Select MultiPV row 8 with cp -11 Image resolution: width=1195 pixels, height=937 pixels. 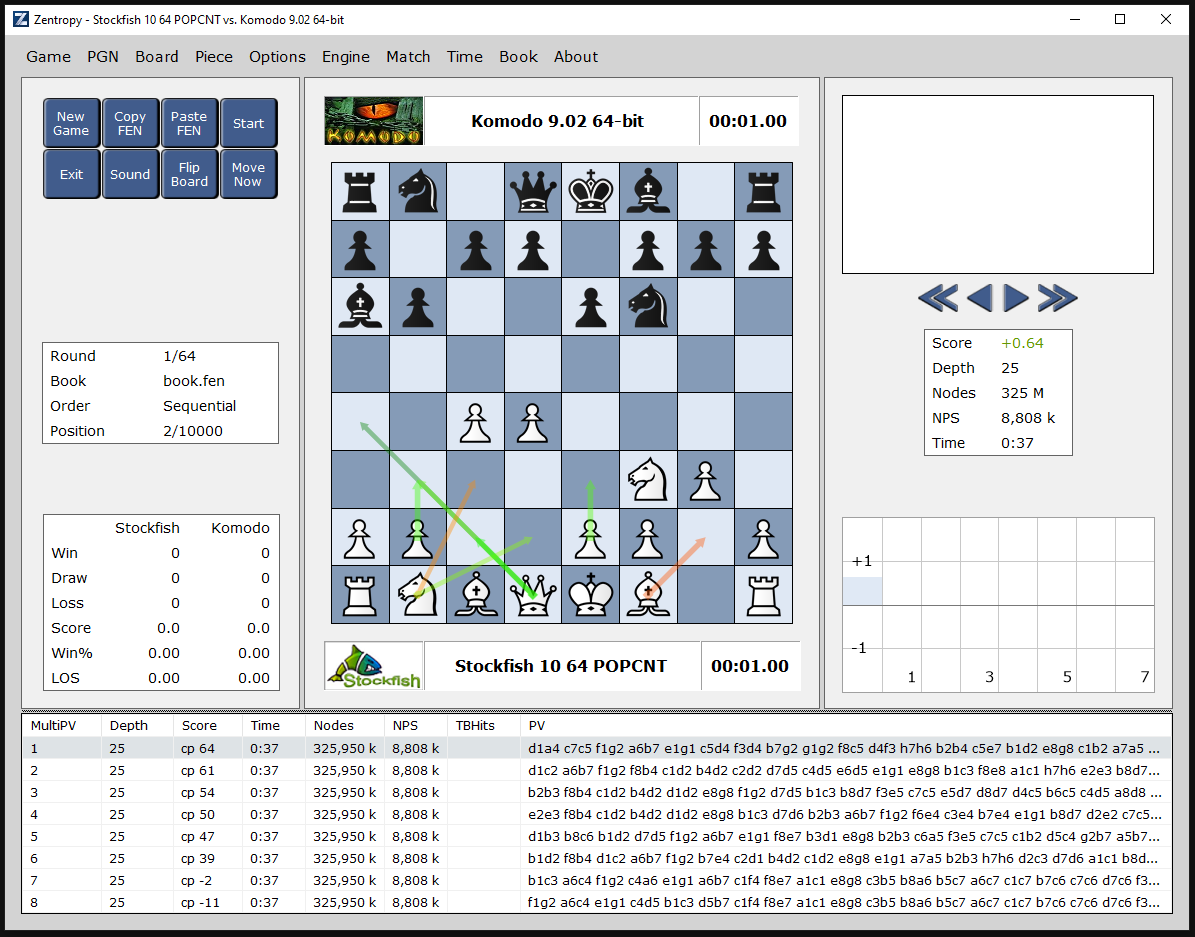pos(597,903)
